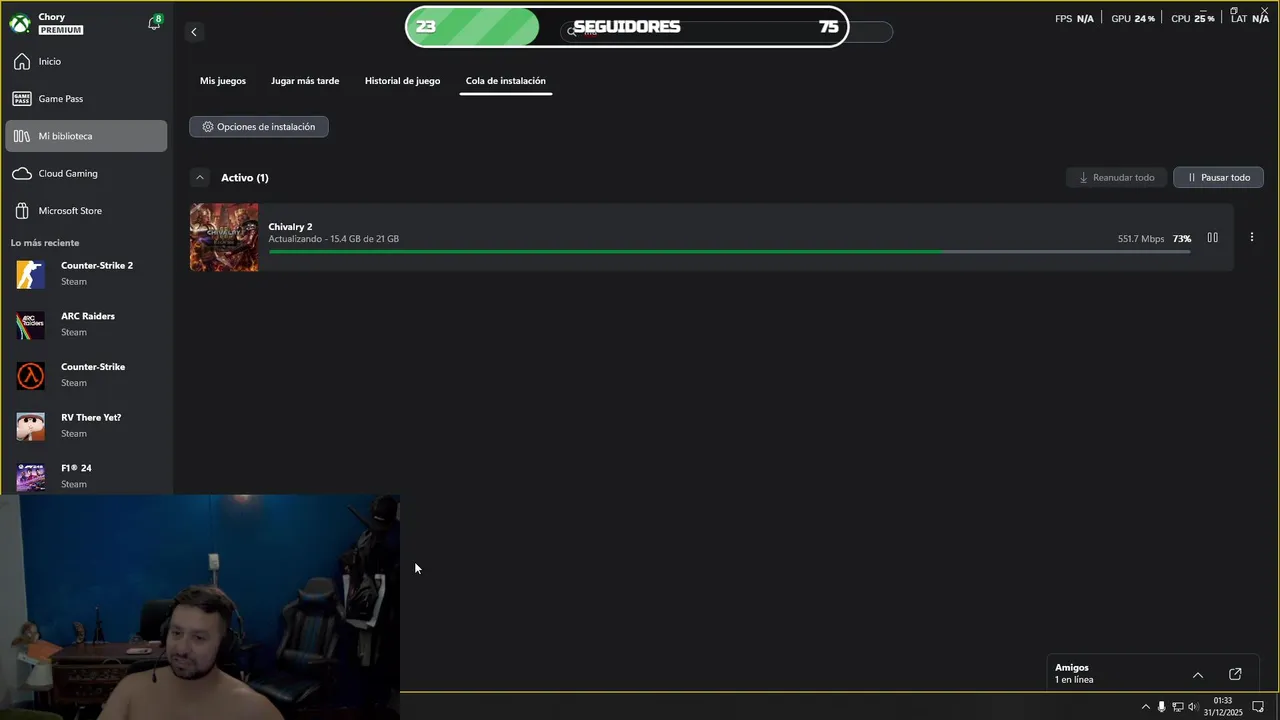This screenshot has height=720, width=1280.
Task: Pop out the Amigos panel window
Action: [1235, 675]
